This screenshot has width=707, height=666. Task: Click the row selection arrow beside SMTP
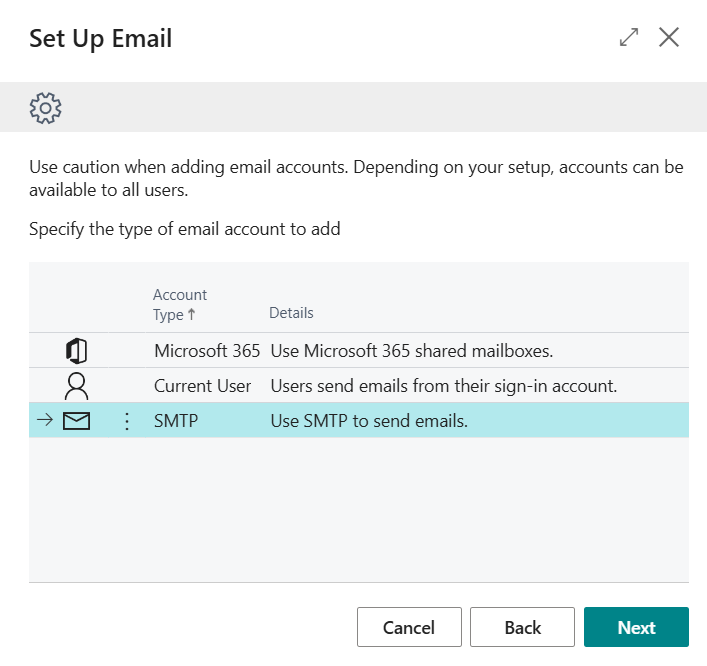[x=45, y=420]
